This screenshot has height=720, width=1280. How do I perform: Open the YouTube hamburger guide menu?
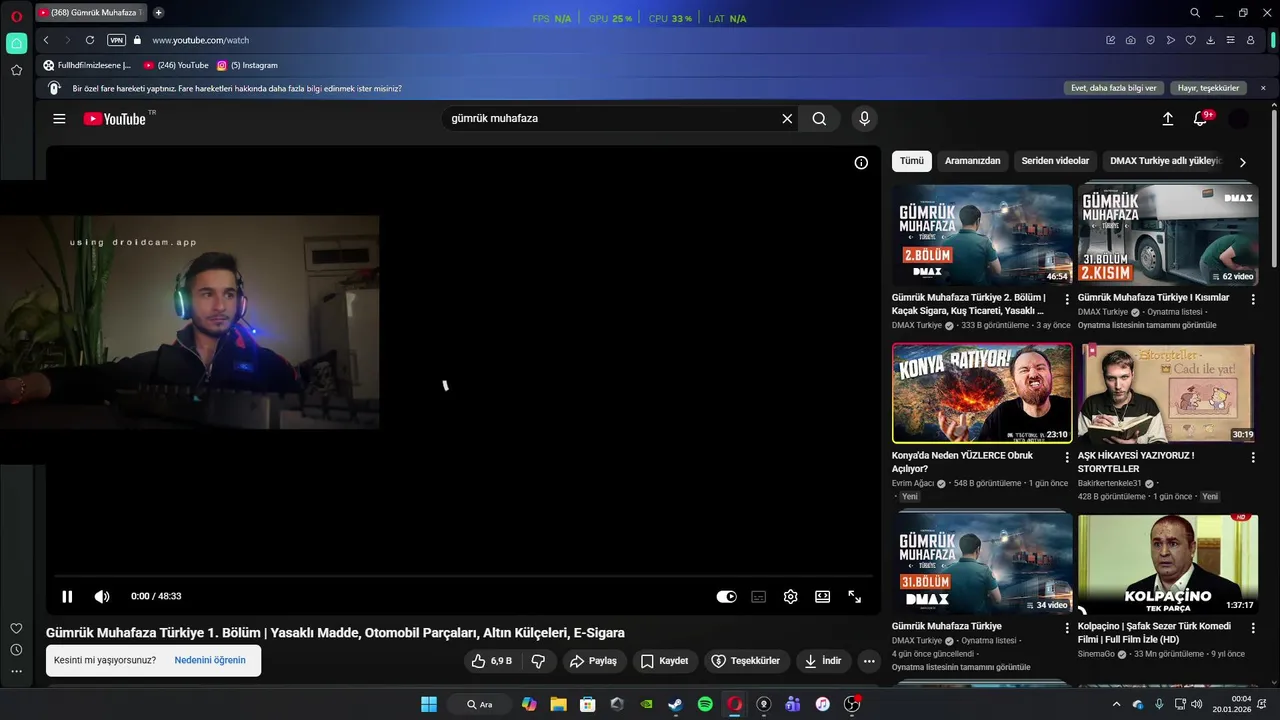click(59, 119)
